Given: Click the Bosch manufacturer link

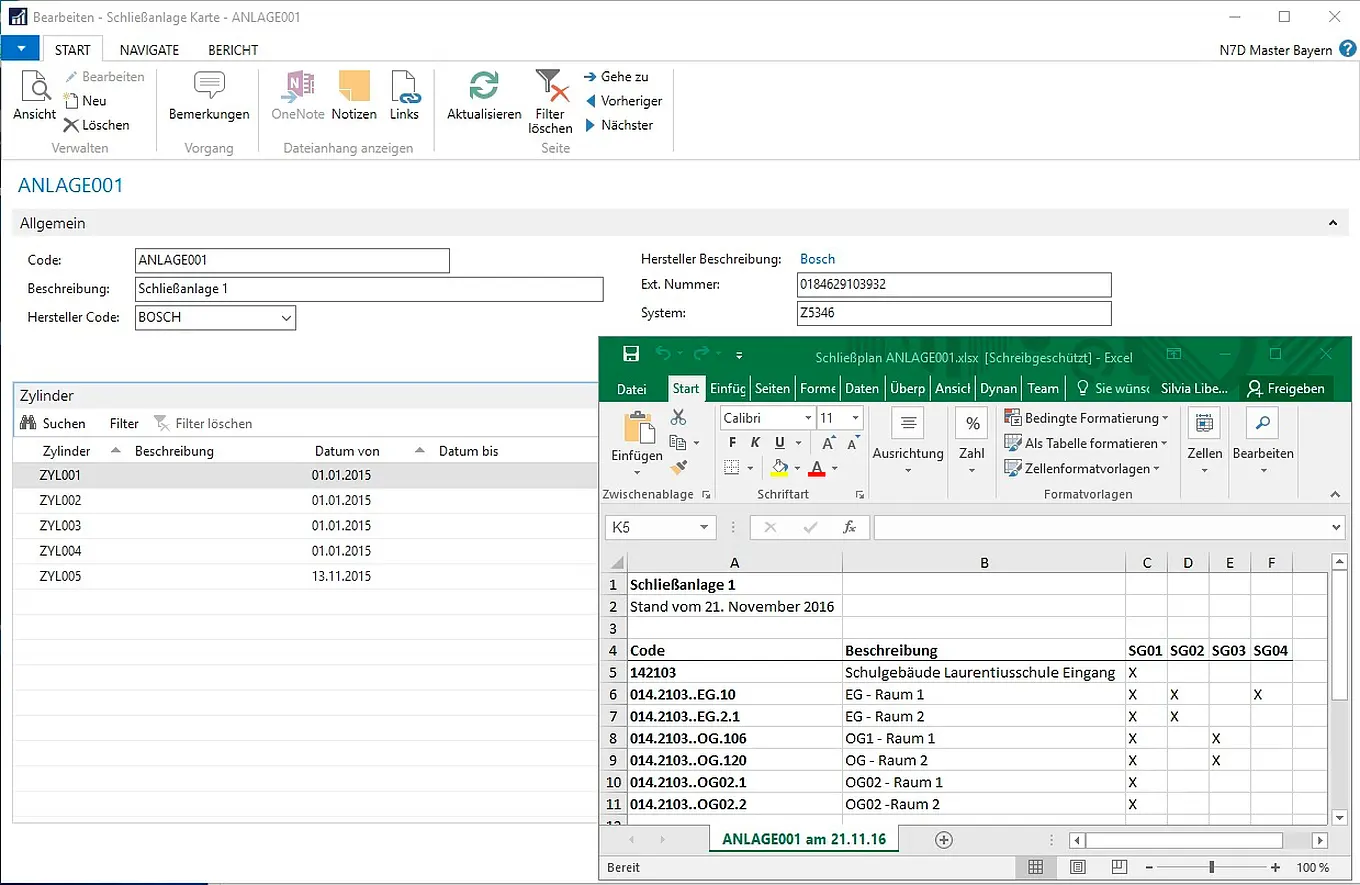Looking at the screenshot, I should pyautogui.click(x=817, y=259).
